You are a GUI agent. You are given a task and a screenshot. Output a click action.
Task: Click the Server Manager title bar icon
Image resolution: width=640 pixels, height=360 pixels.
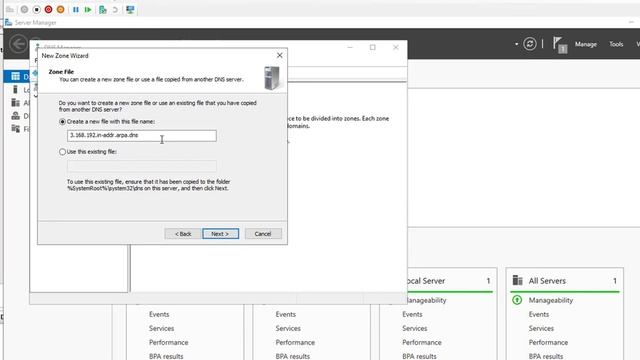click(x=9, y=22)
